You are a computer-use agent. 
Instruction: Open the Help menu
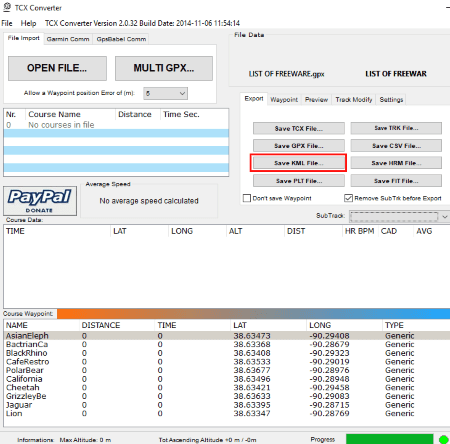[x=28, y=23]
